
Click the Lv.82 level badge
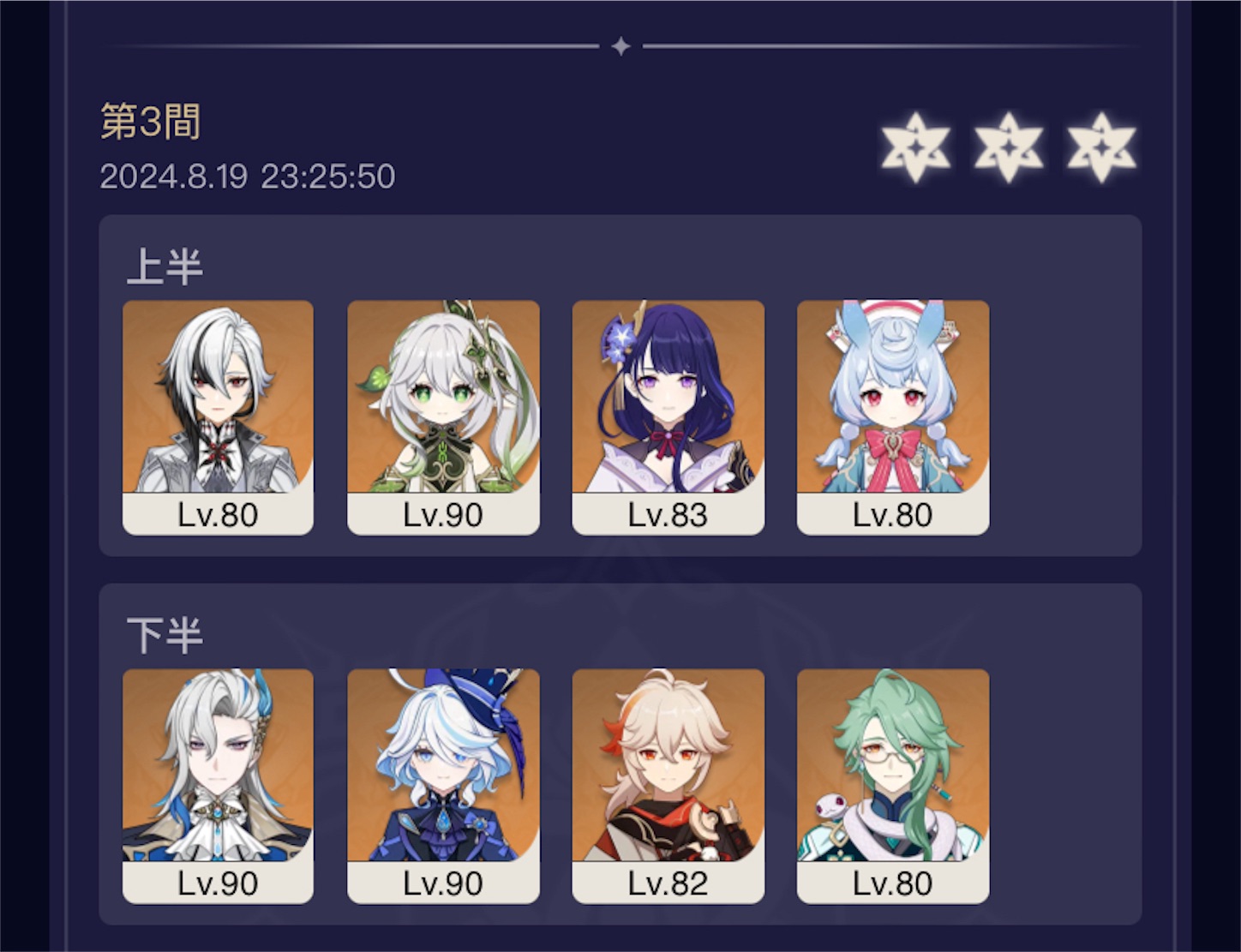(668, 883)
